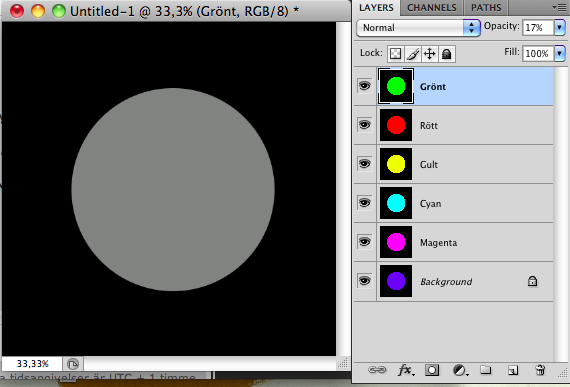Viewport: 570px width, 387px height.
Task: Click the zoom percentage field
Action: pos(32,364)
